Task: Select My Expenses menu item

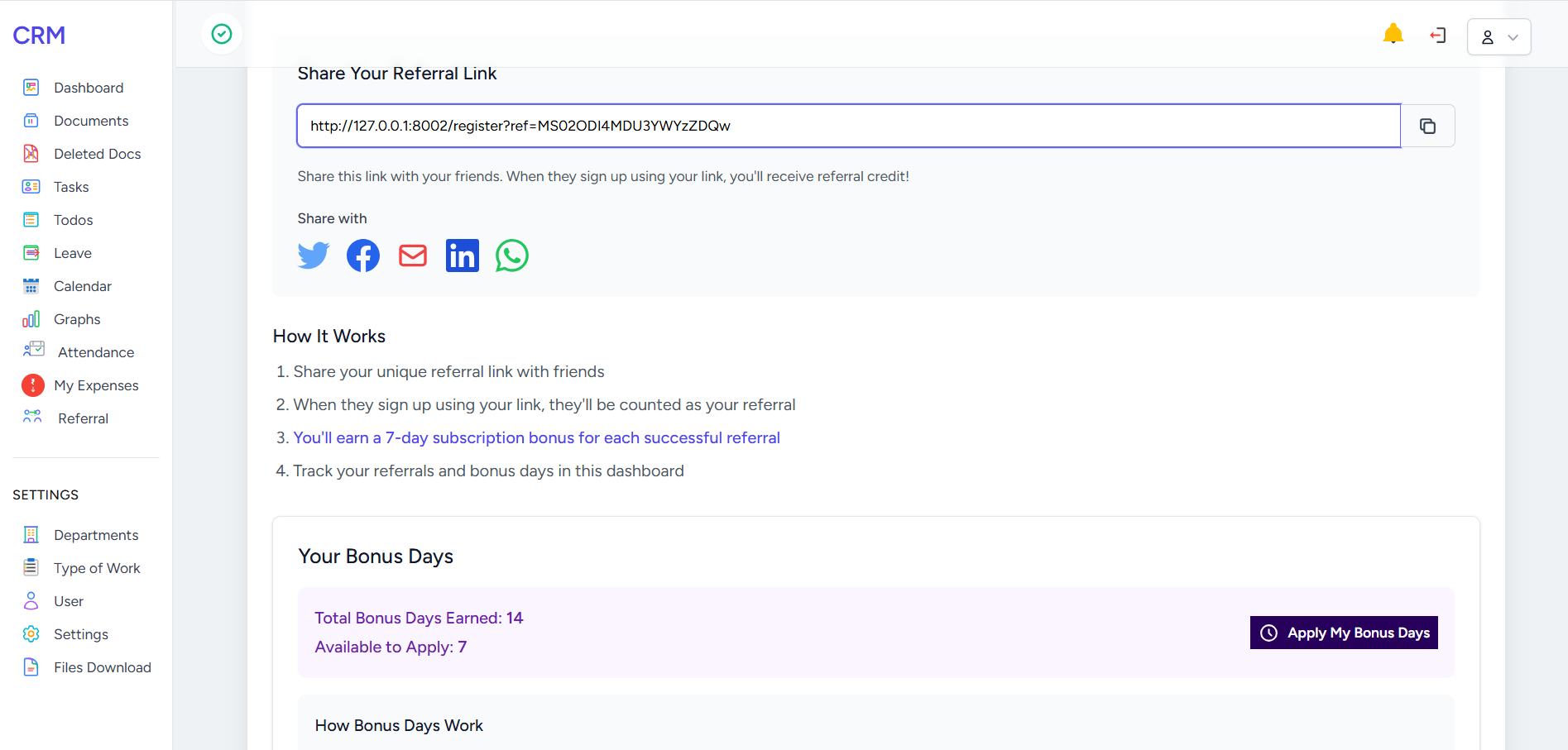Action: click(96, 385)
